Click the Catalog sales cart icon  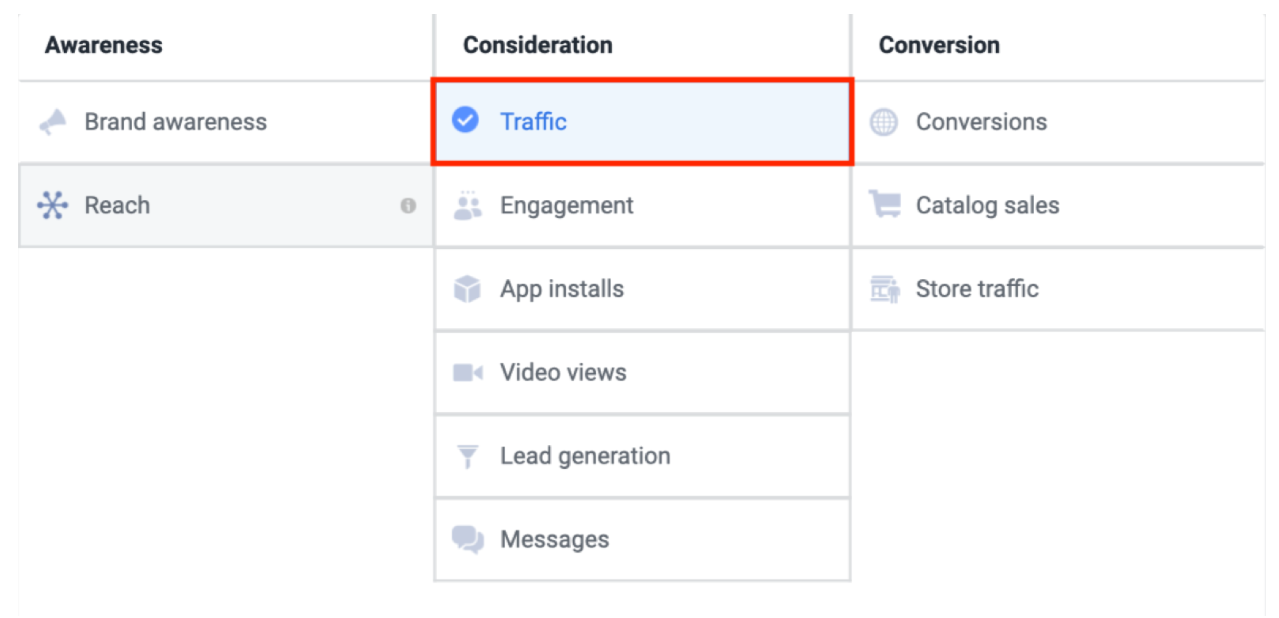coord(884,206)
